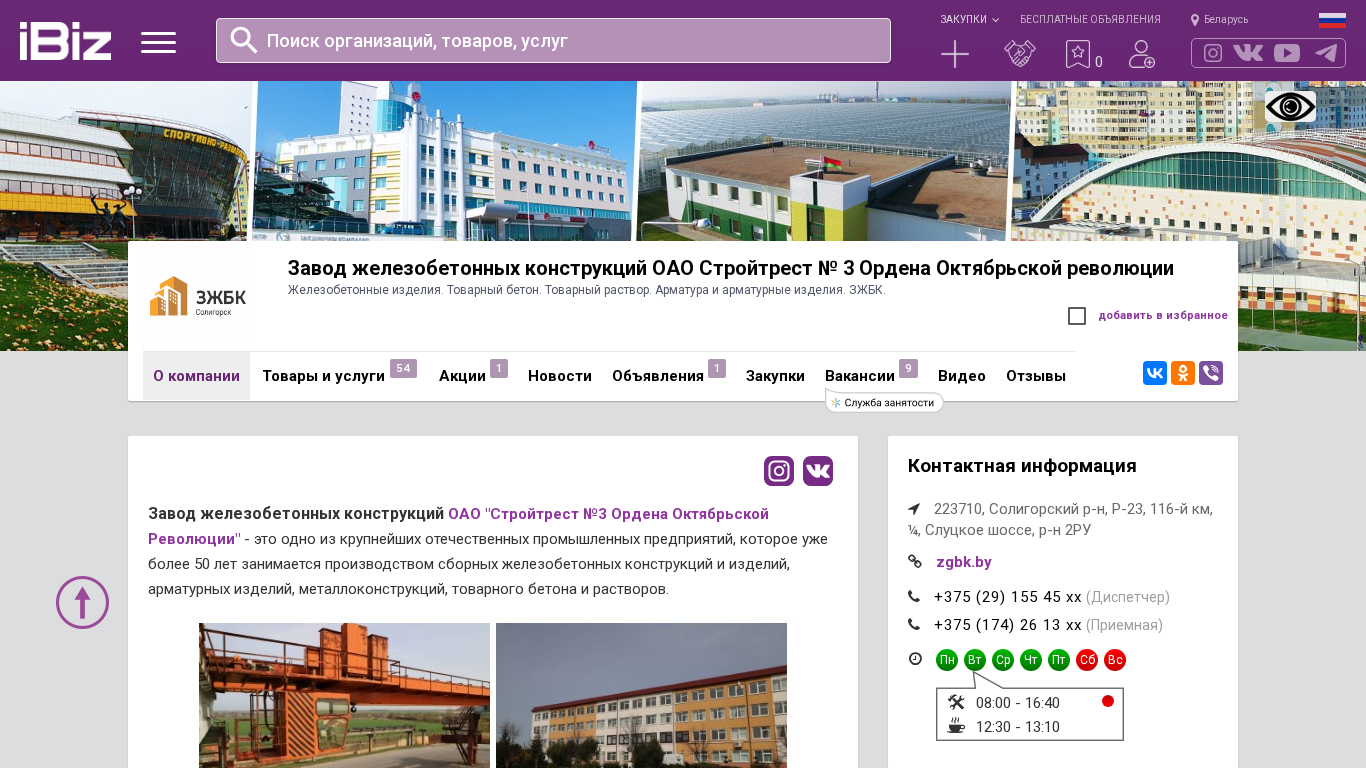Reveal reception phone +375 (174) 26 13
The height and width of the screenshot is (768, 1366).
[1008, 625]
